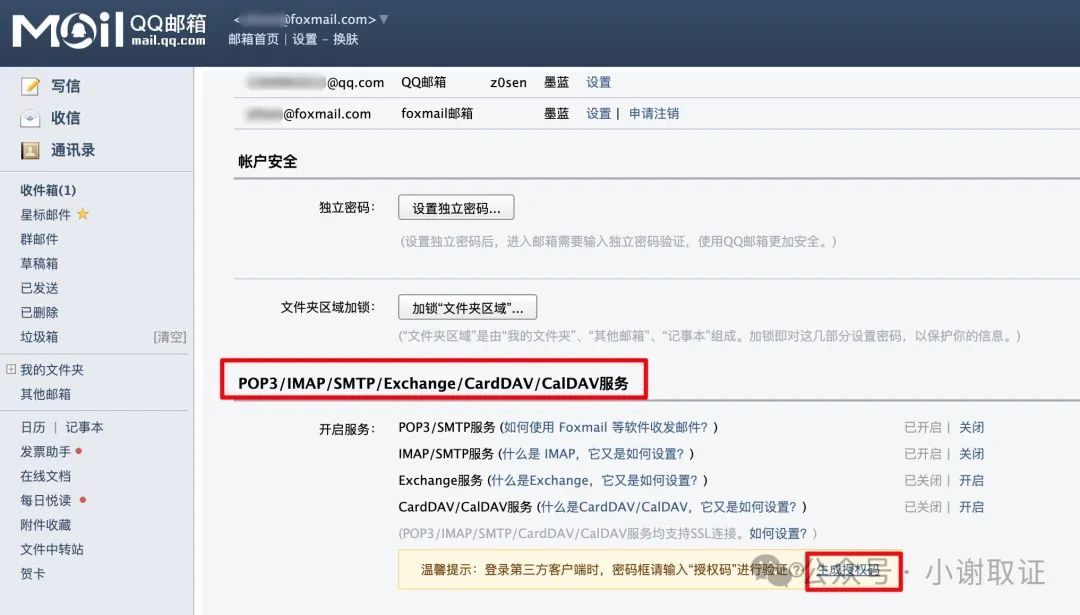Enable CardDAV/CalDAV service via 开启
The height and width of the screenshot is (615, 1080).
(x=971, y=507)
